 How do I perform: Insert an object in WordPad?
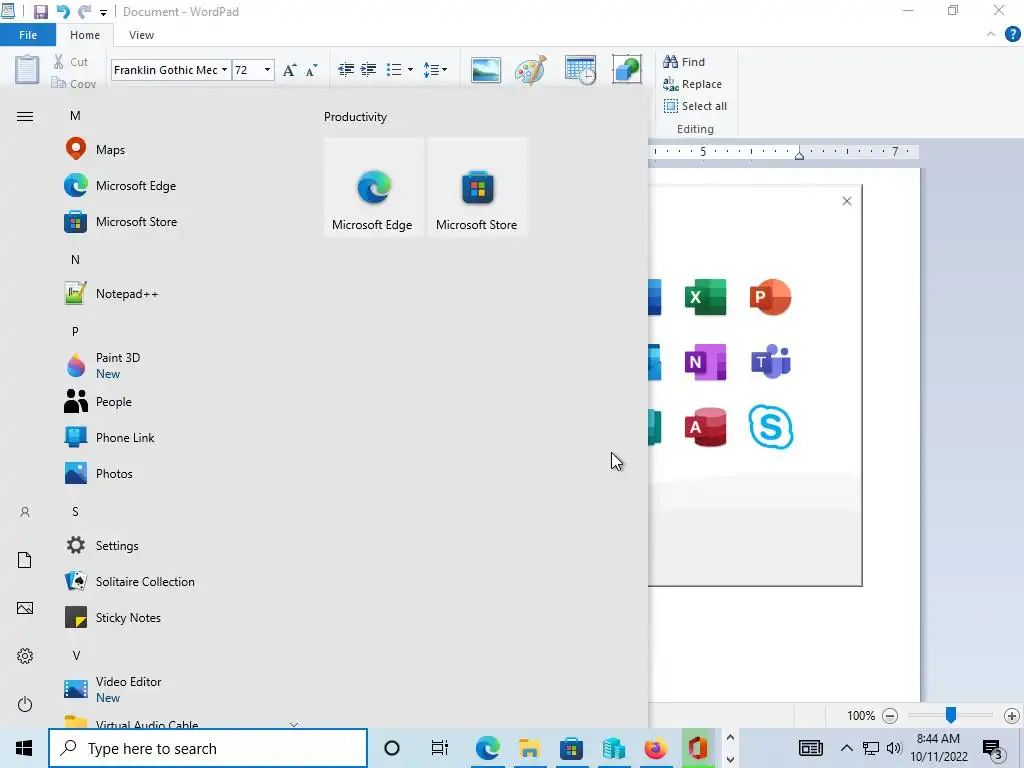[x=627, y=69]
